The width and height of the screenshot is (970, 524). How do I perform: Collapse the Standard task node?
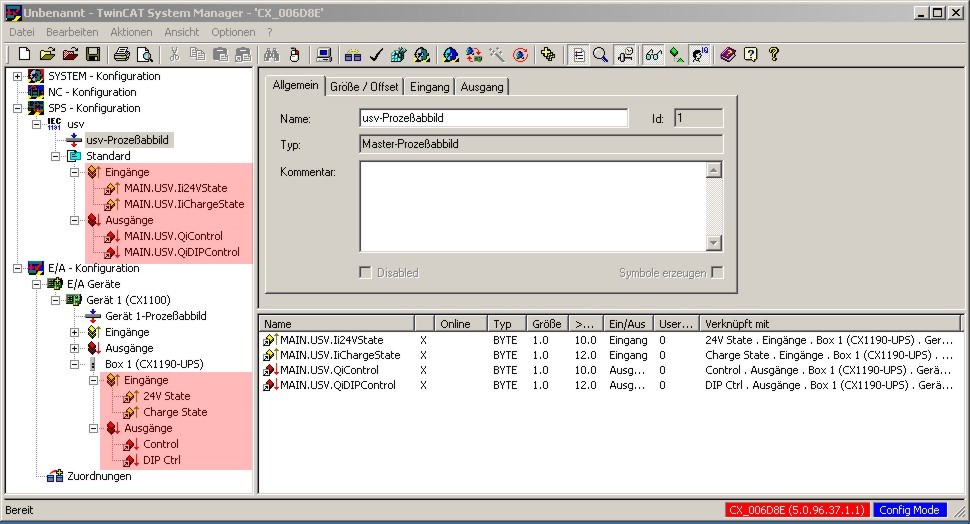[56, 156]
